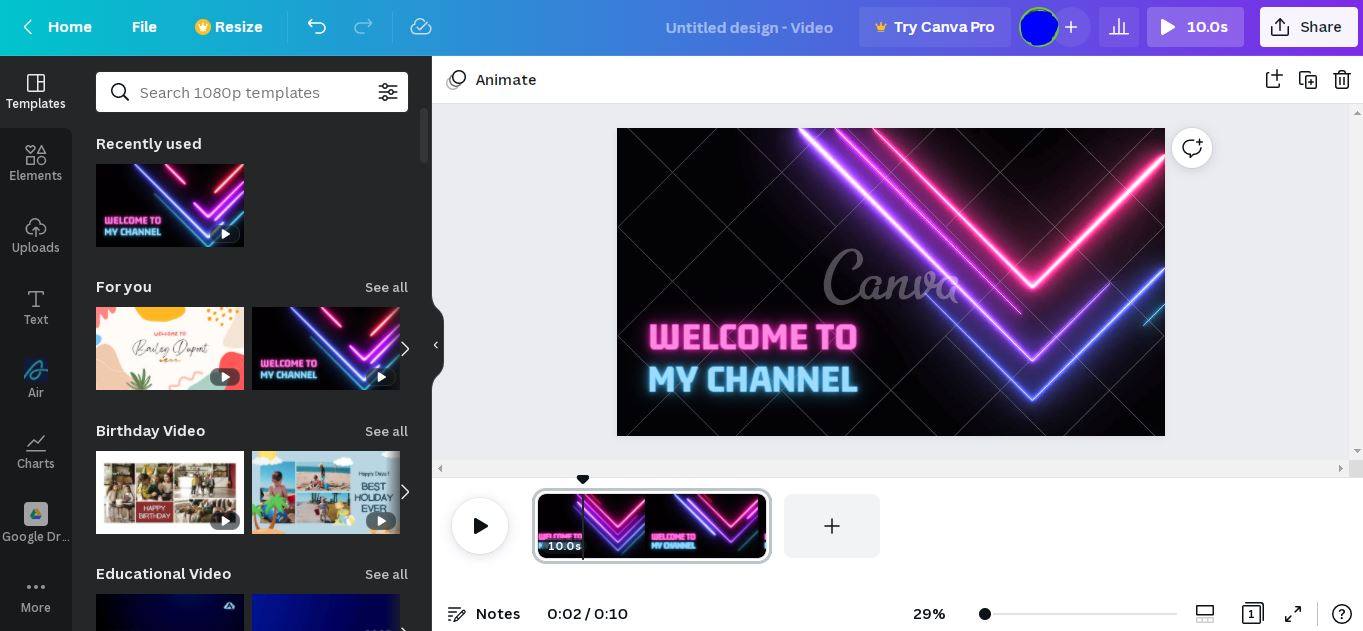The width and height of the screenshot is (1363, 631).
Task: Select the Bailey Dupont pastel template
Action: 170,348
